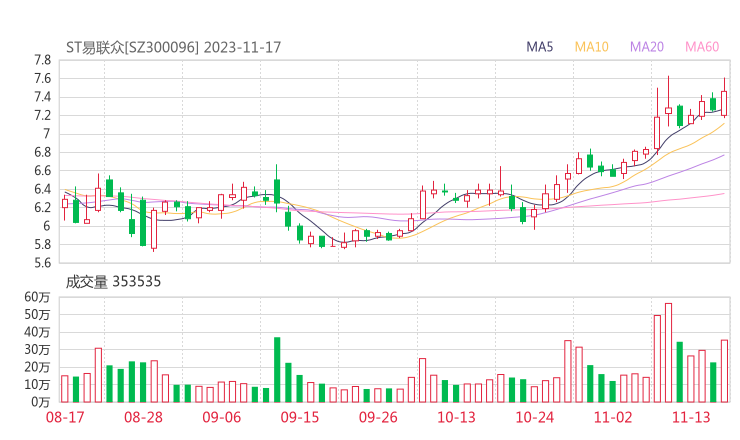Viewport: 740px width, 440px height.
Task: Click the 10万 volume axis label
Action: pyautogui.click(x=37, y=384)
